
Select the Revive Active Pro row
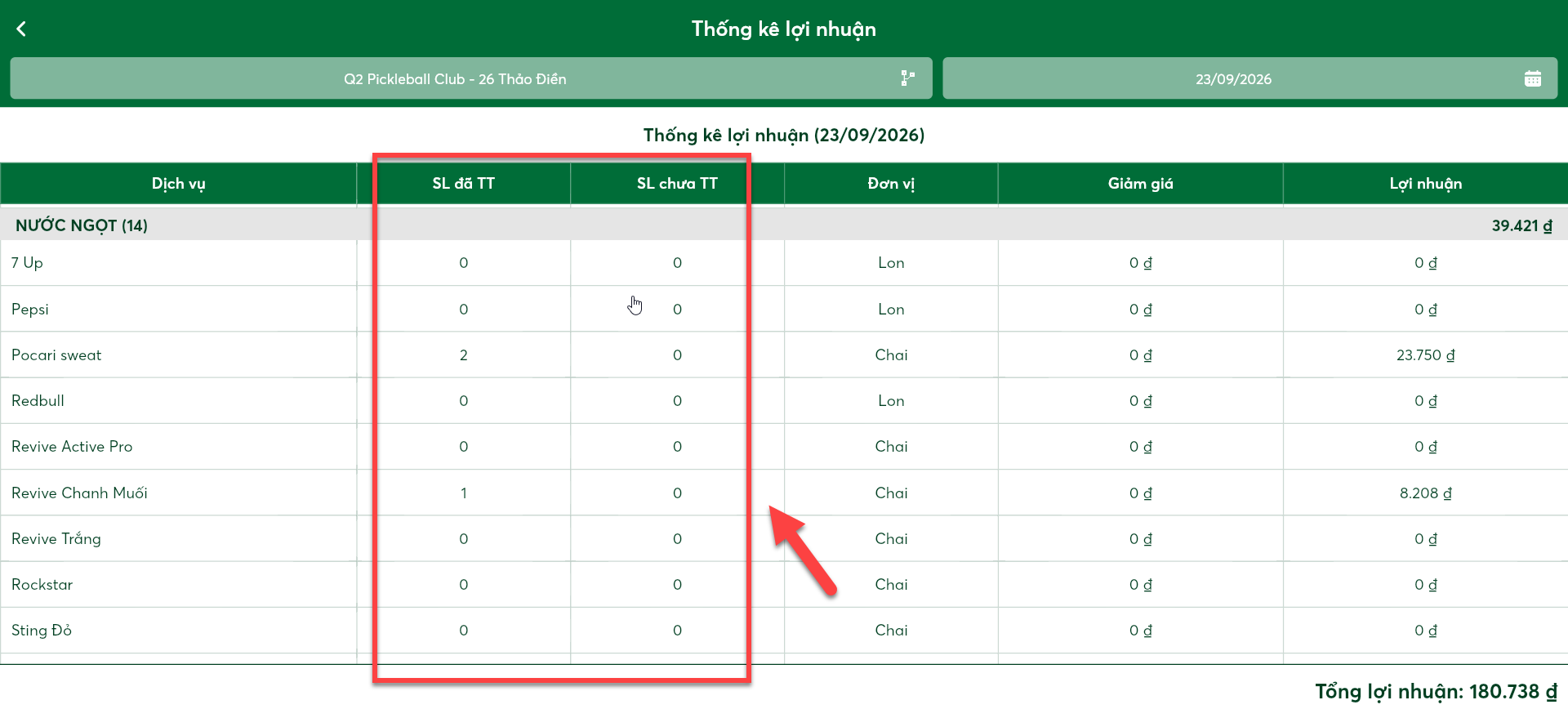tap(784, 447)
